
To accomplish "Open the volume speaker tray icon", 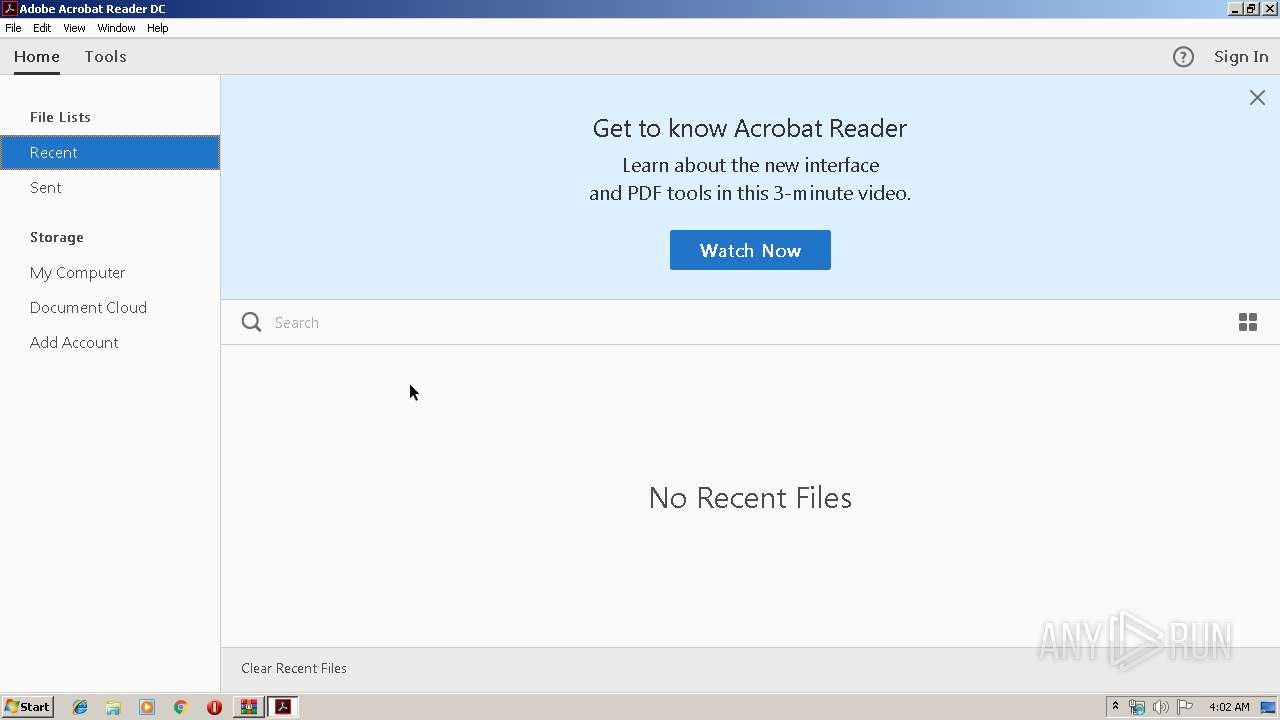I will coord(1160,707).
